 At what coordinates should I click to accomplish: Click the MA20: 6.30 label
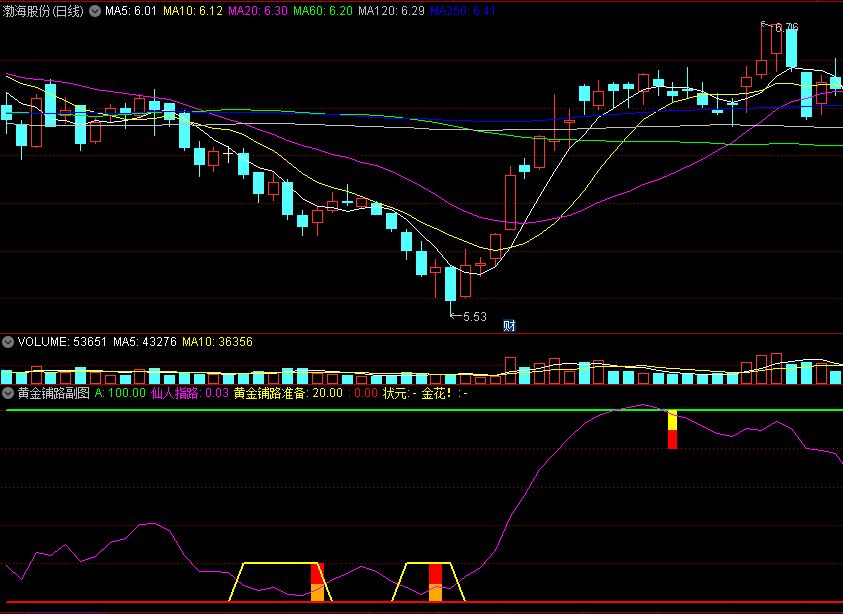258,11
